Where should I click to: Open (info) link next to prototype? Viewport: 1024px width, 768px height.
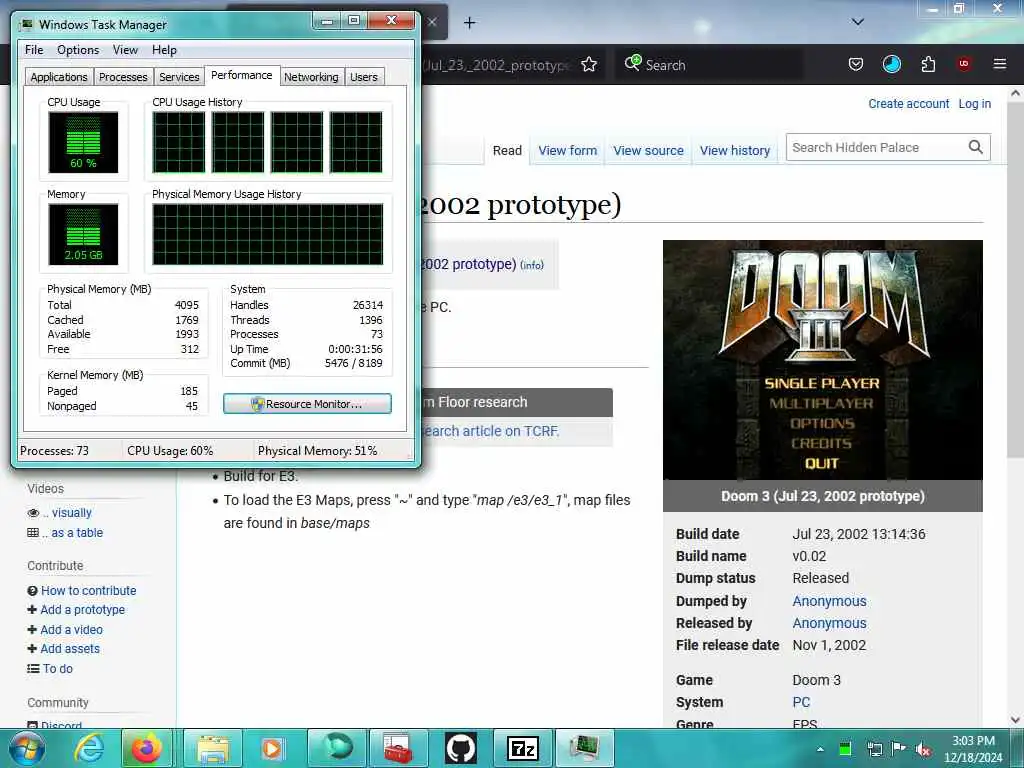pos(532,265)
